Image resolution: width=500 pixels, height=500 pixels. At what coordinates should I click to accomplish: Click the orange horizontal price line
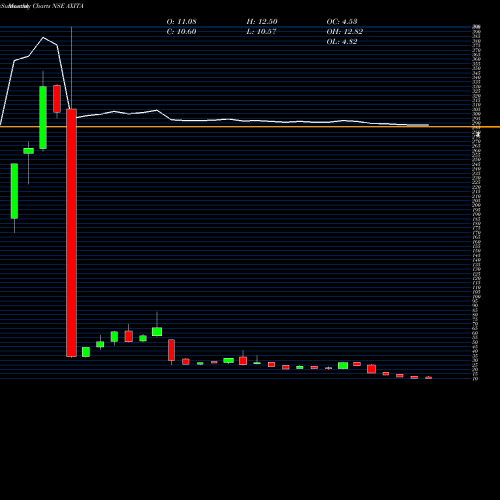tap(250, 127)
